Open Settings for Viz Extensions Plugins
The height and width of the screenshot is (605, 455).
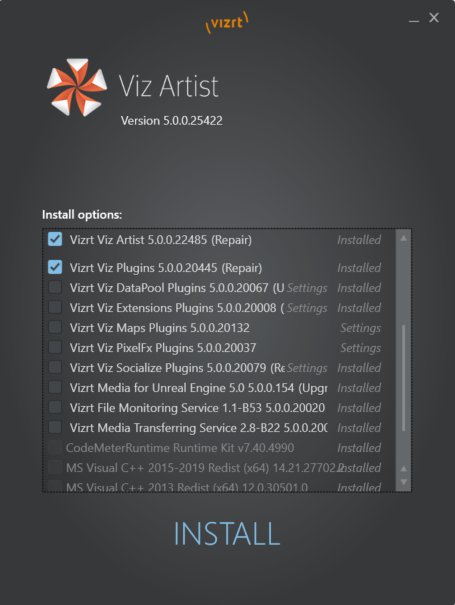[x=307, y=308]
